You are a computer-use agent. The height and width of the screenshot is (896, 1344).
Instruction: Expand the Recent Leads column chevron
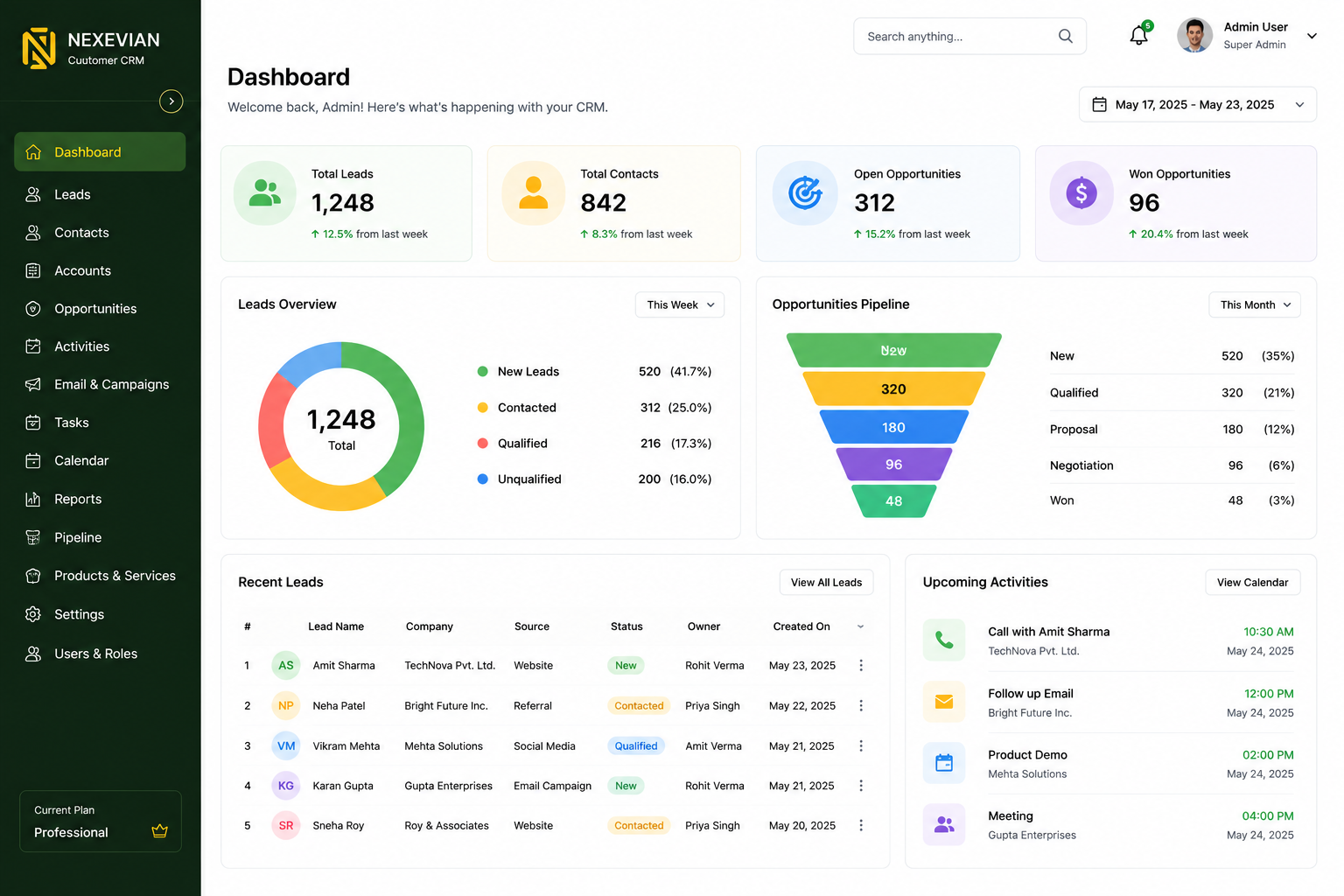coord(860,626)
